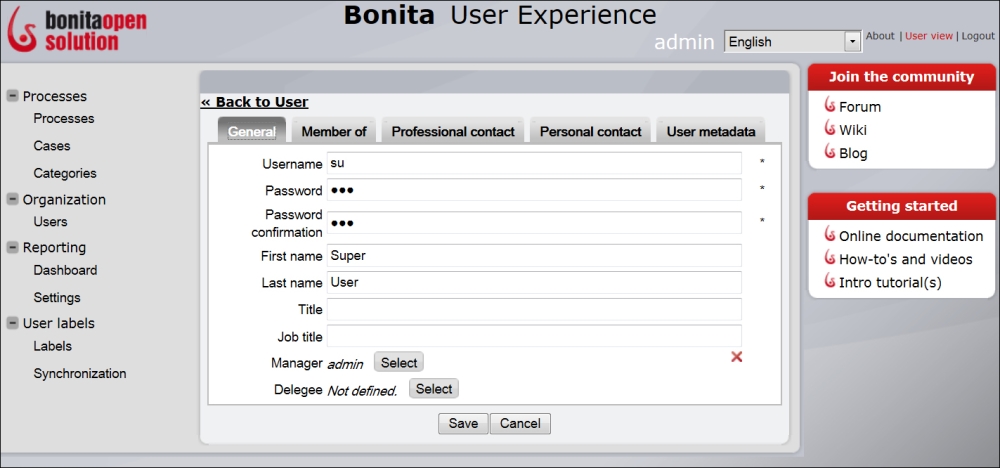
Task: Click the Bonita icon beside Forum
Action: (830, 105)
